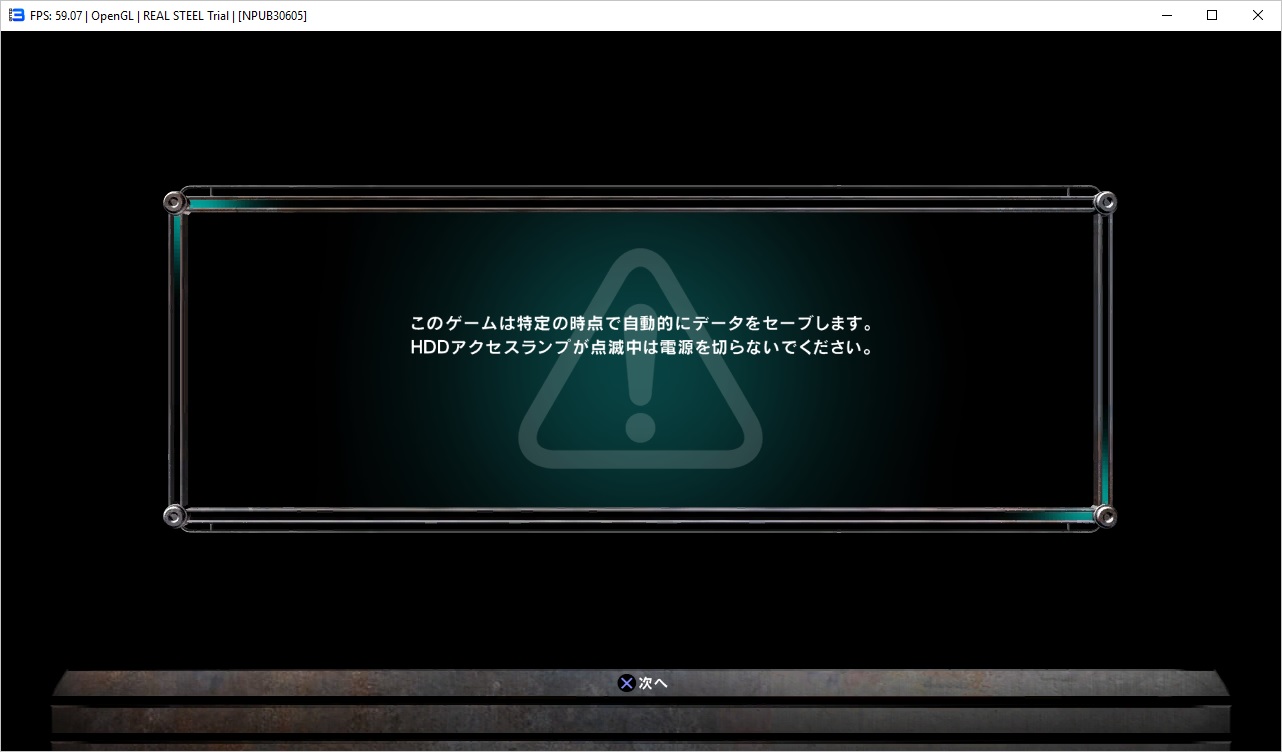Viewport: 1282px width, 752px height.
Task: Click the top-left bolt of the dialog frame
Action: tap(175, 202)
